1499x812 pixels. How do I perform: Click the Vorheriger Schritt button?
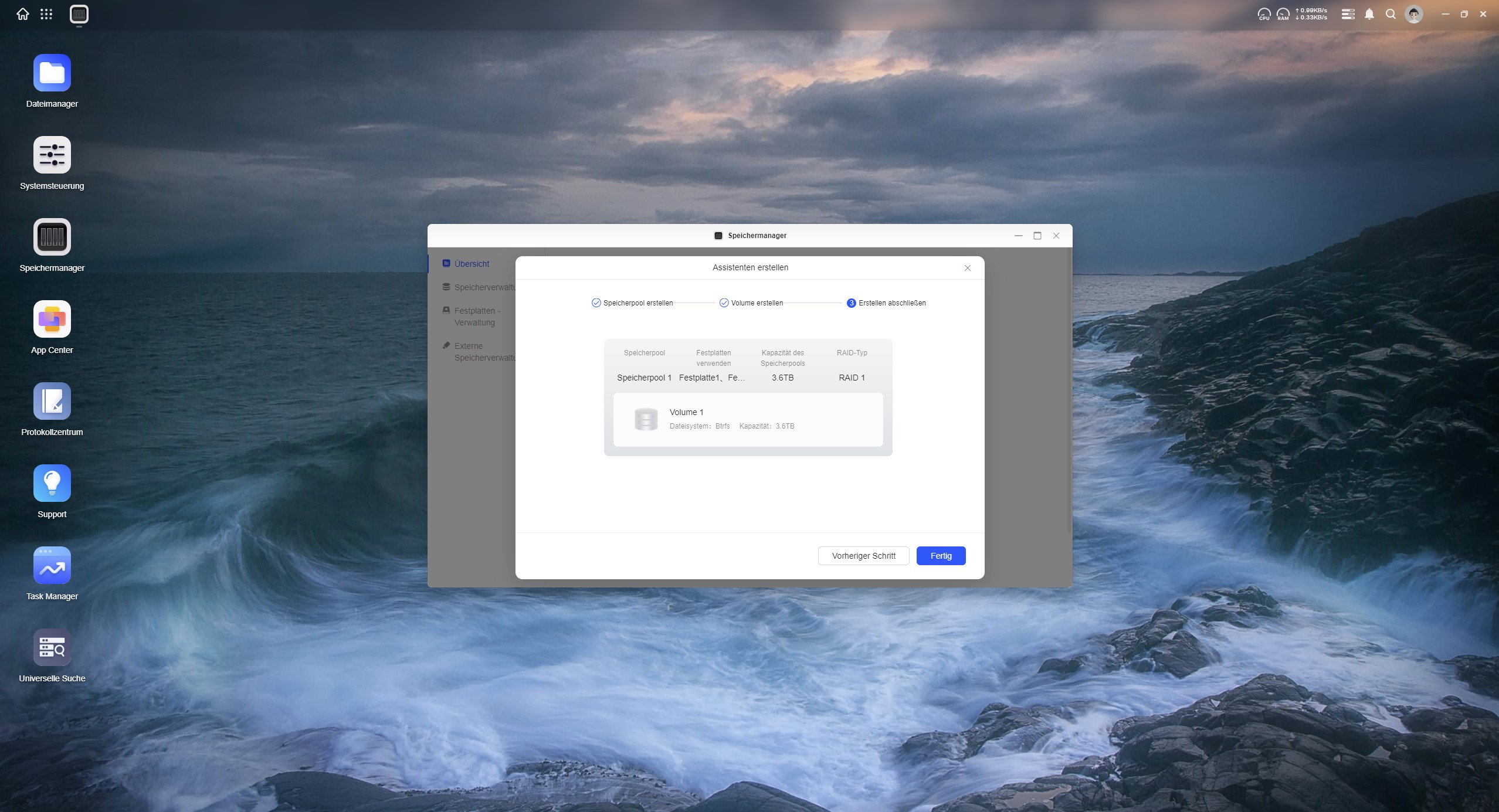pyautogui.click(x=863, y=556)
